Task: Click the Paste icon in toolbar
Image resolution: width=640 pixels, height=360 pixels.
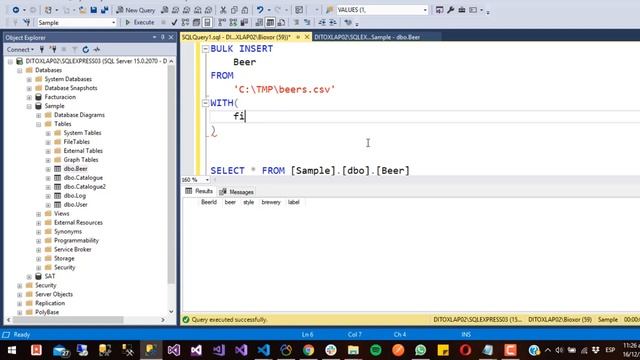Action: tap(245, 10)
